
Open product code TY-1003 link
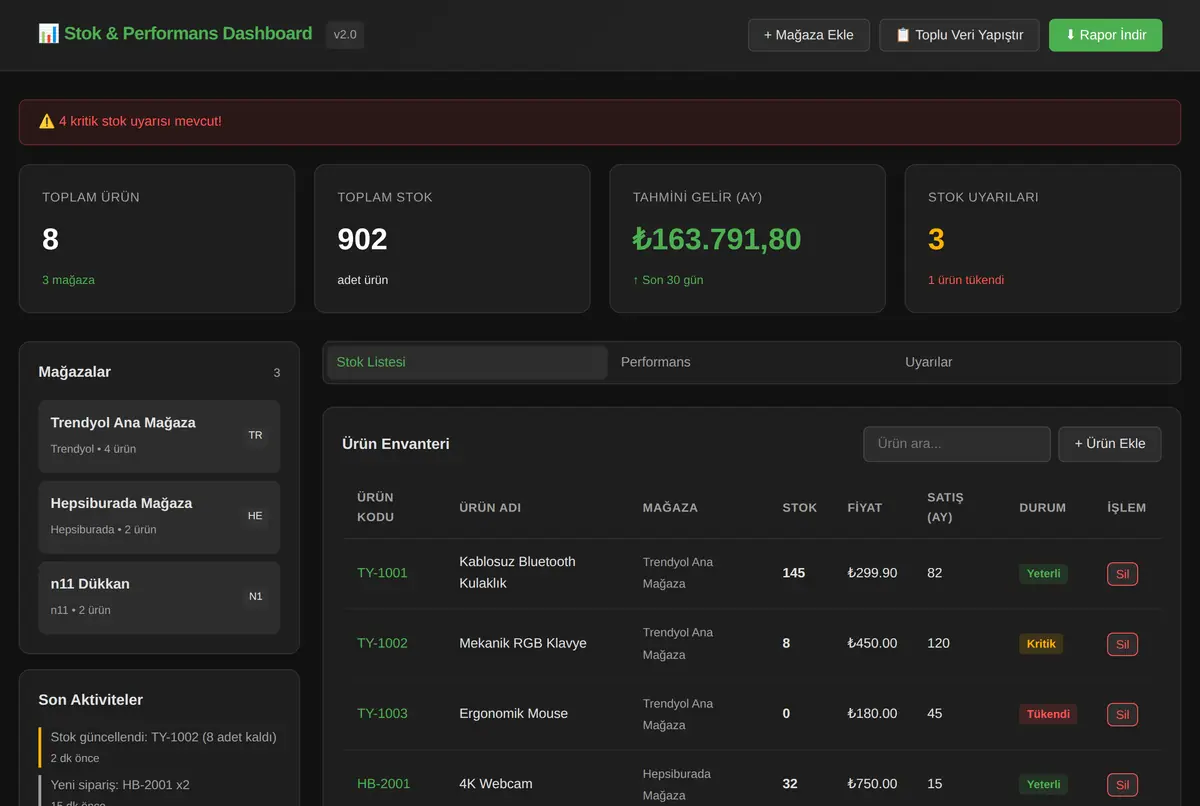point(382,714)
